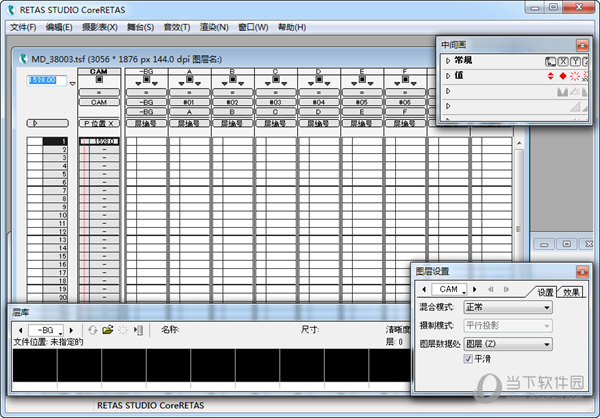This screenshot has width=600, height=418.
Task: Click left arrow under A column header
Action: pyautogui.click(x=181, y=83)
